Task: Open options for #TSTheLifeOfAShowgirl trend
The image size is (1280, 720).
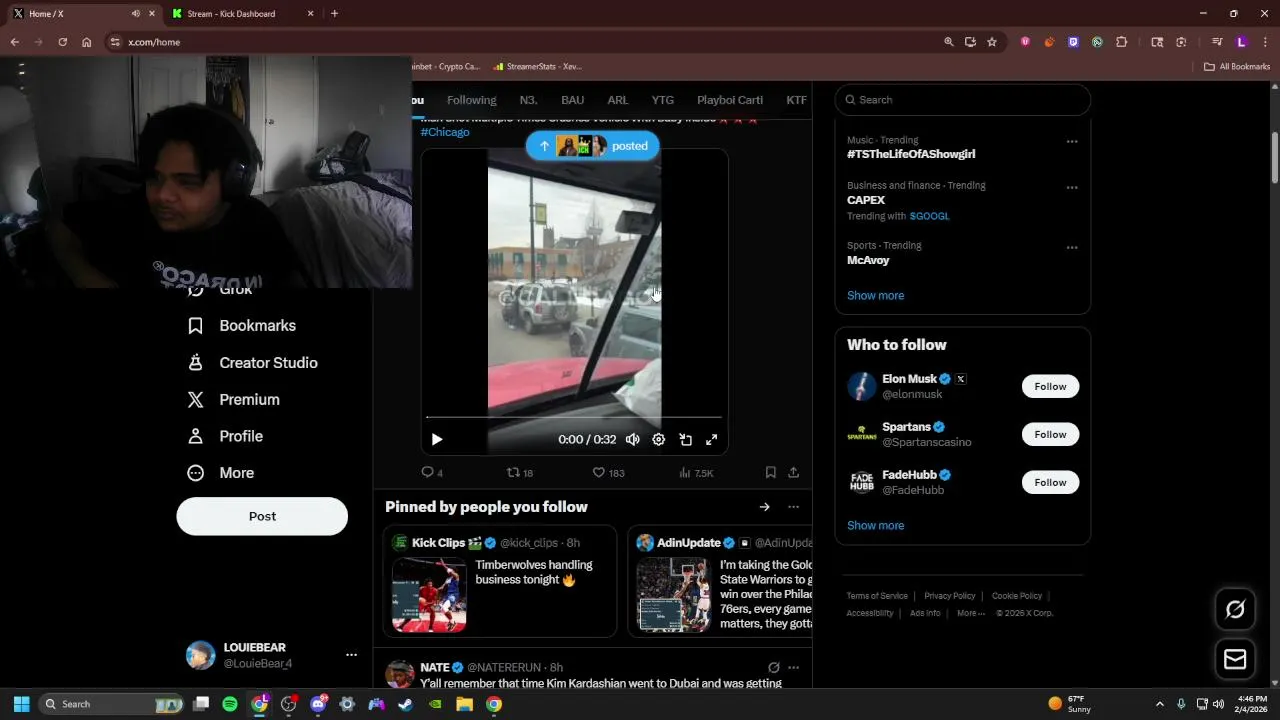Action: click(1072, 141)
